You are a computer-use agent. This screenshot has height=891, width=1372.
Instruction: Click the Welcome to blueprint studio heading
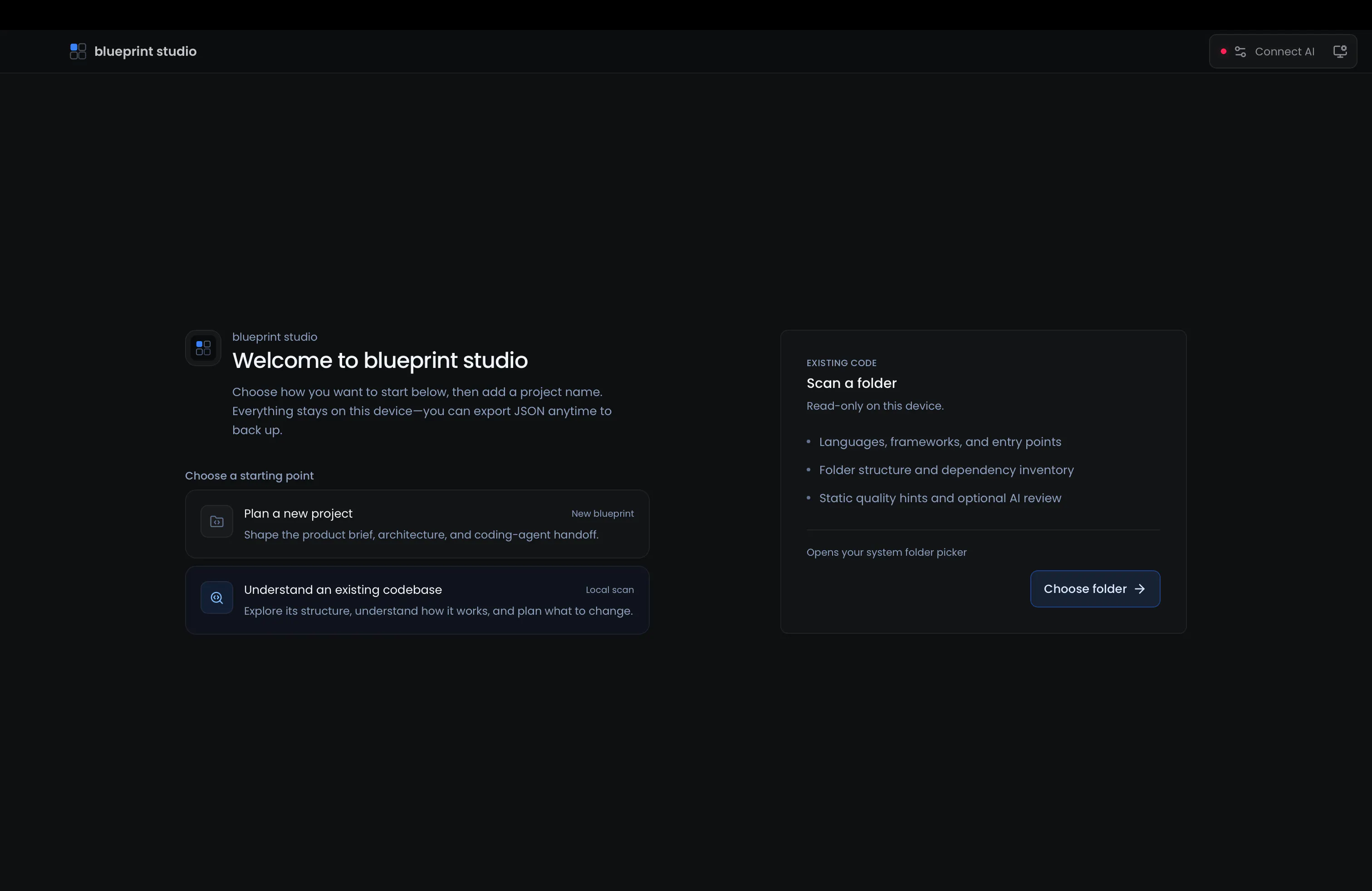[x=380, y=360]
